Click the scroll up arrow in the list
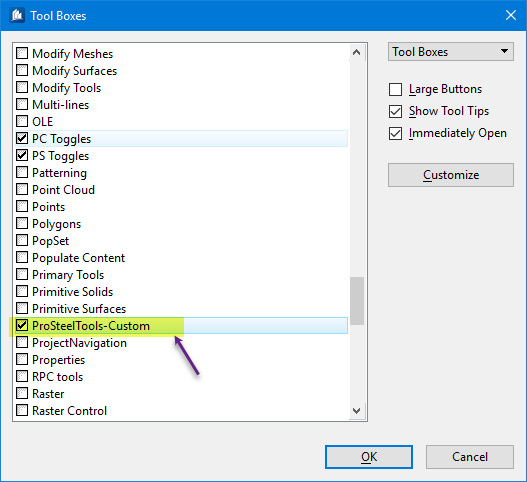The height and width of the screenshot is (482, 527). [x=356, y=52]
